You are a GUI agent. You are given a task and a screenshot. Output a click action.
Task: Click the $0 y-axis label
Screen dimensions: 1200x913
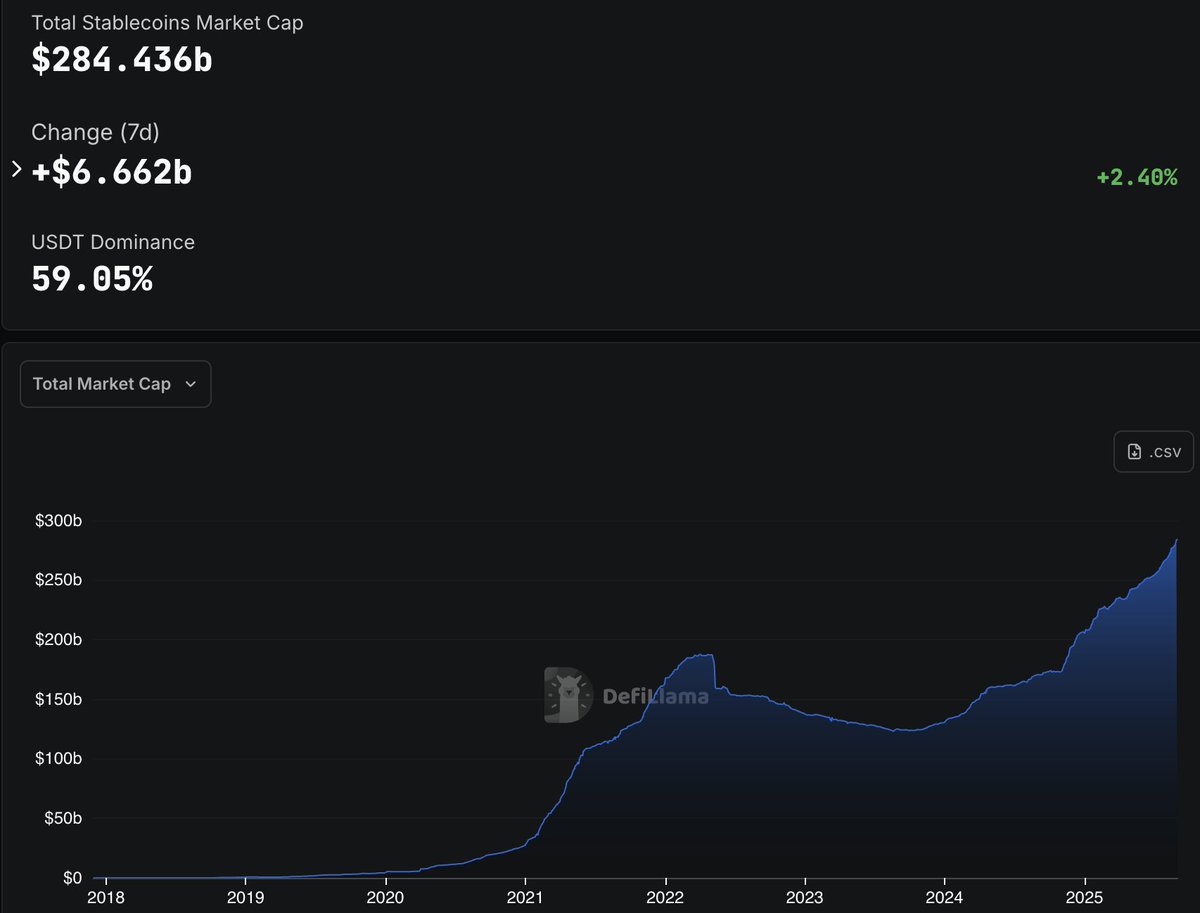coord(72,878)
